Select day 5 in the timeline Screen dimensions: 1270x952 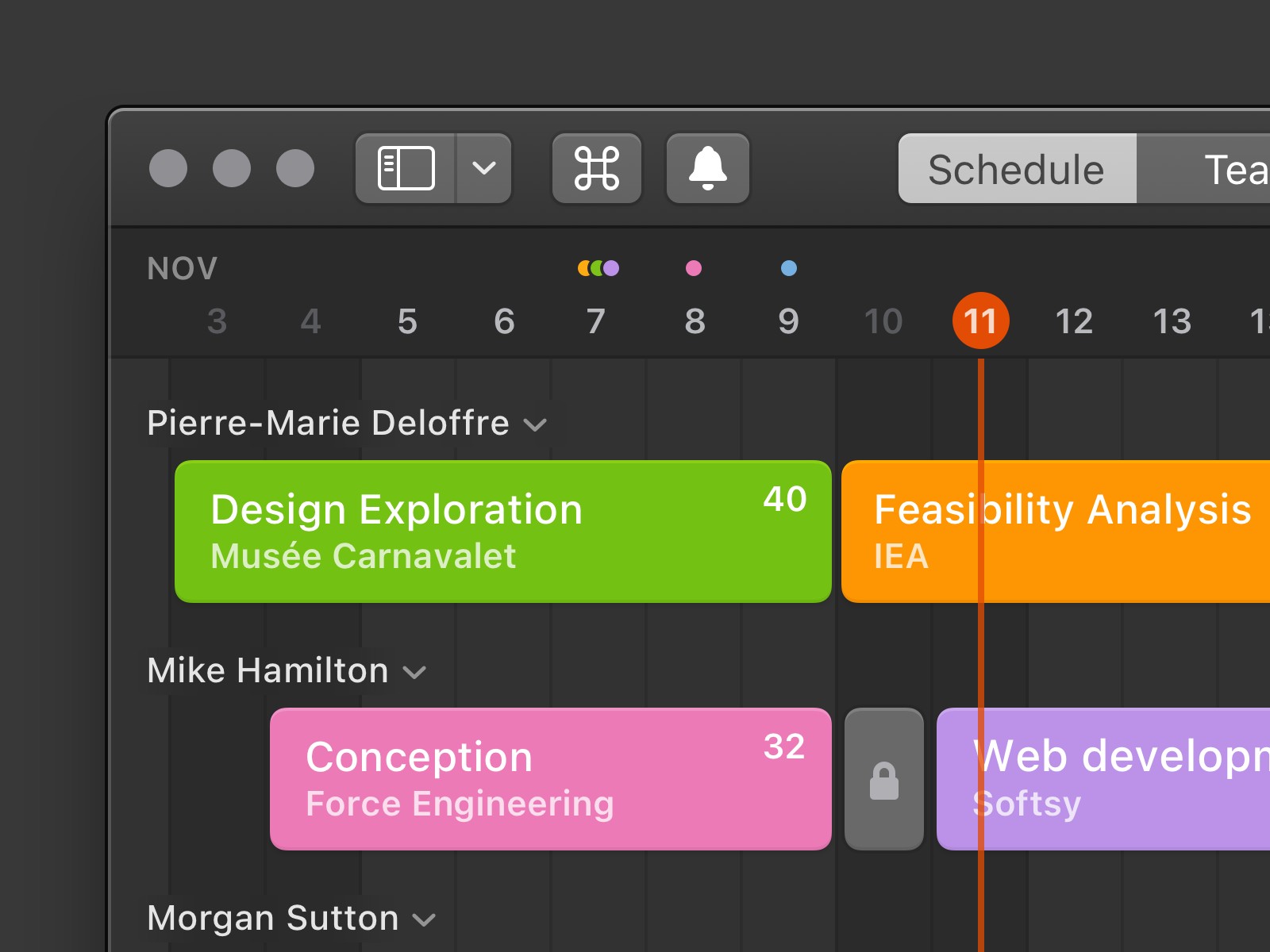point(407,321)
